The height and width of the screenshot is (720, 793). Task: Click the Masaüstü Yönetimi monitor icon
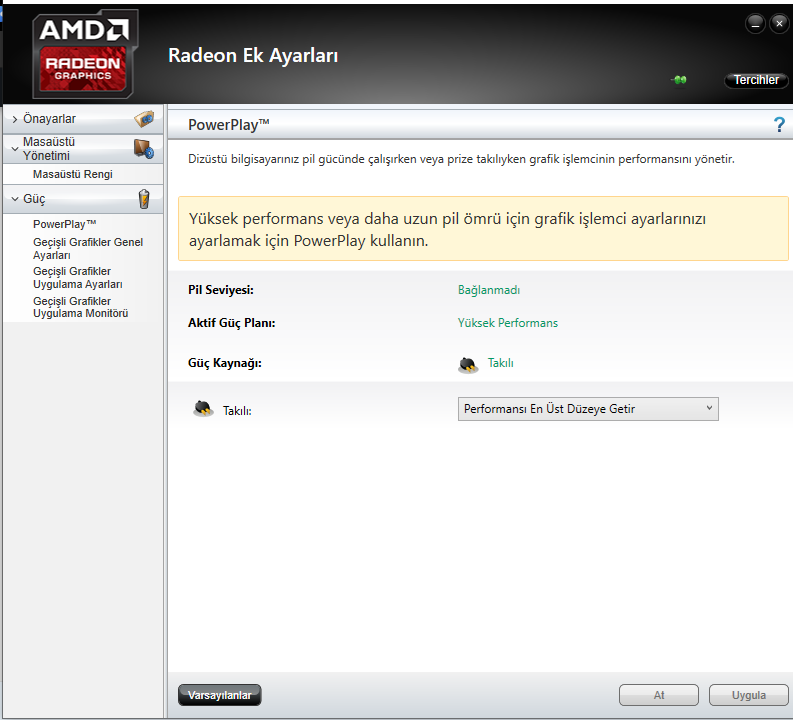144,149
